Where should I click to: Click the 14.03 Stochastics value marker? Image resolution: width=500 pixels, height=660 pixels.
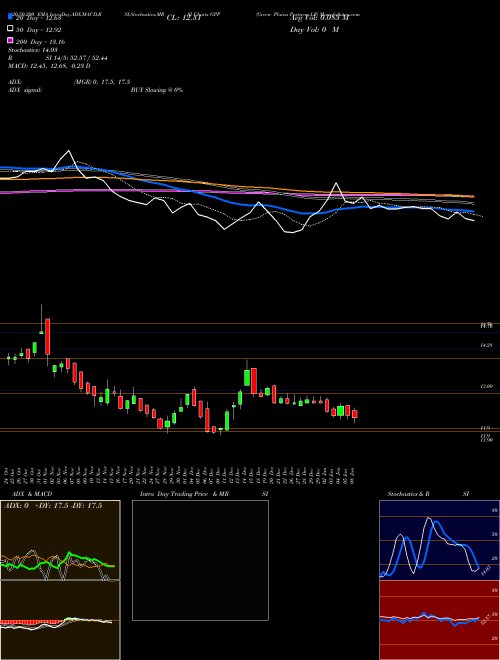(486, 572)
